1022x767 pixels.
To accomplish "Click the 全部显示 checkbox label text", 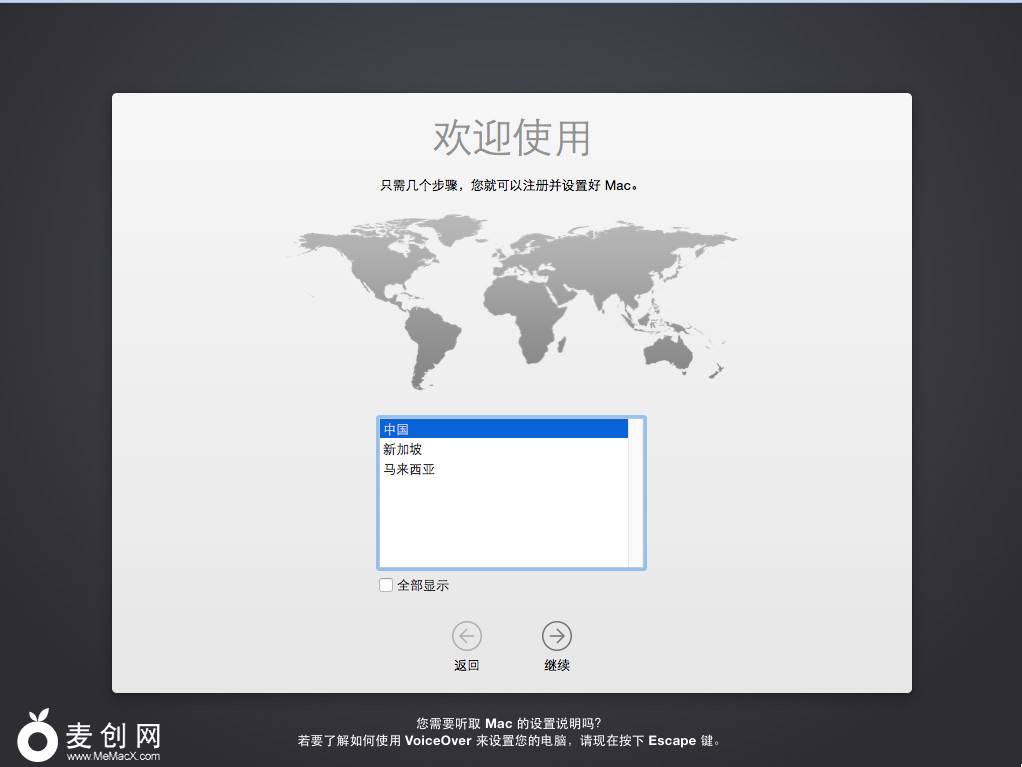I will pyautogui.click(x=423, y=585).
